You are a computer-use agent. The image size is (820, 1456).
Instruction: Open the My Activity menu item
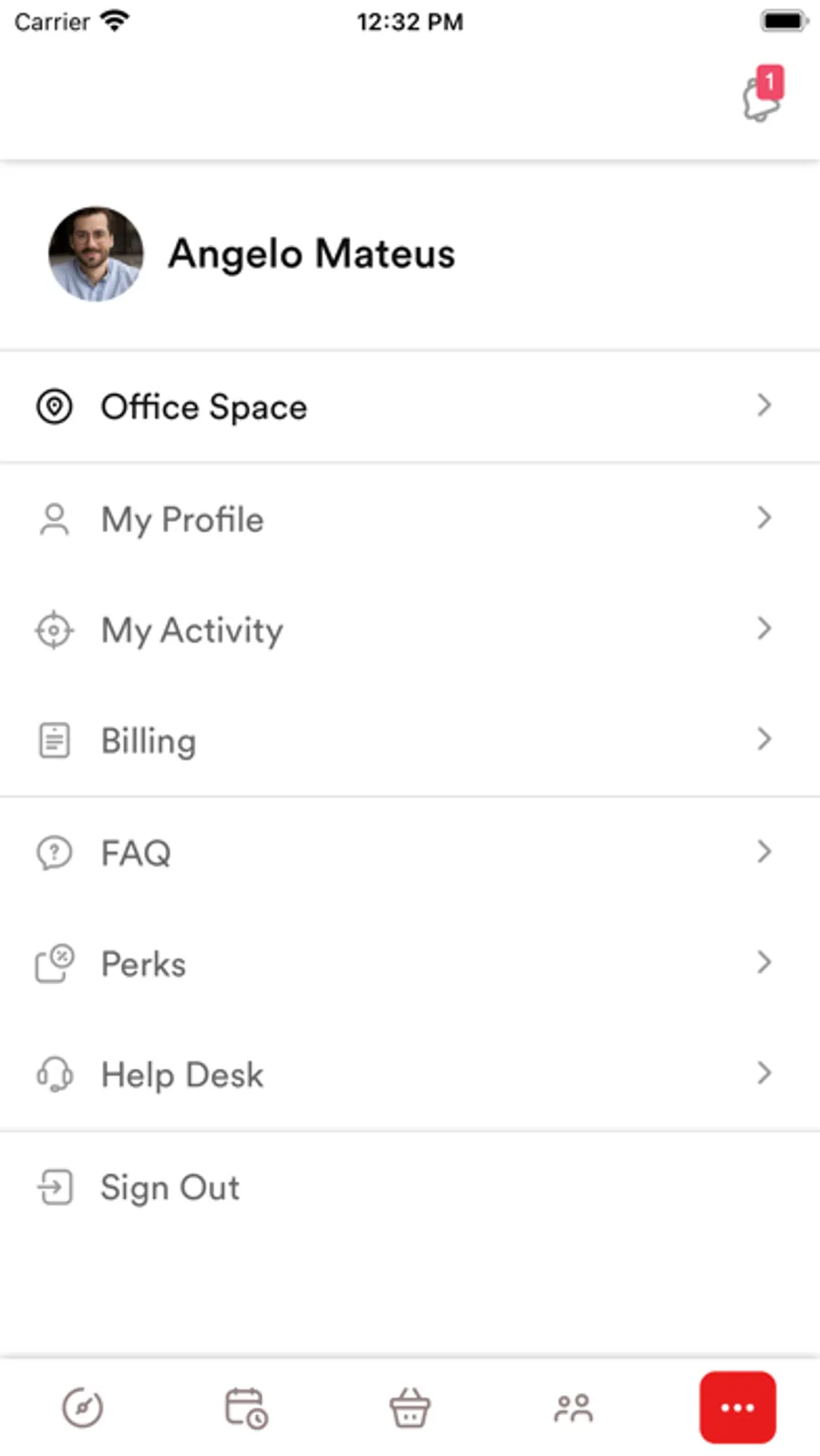[x=192, y=631]
